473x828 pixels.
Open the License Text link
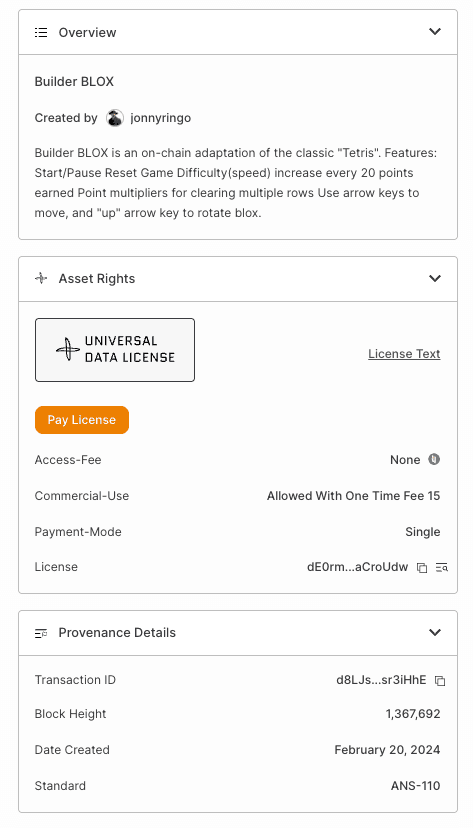coord(404,354)
